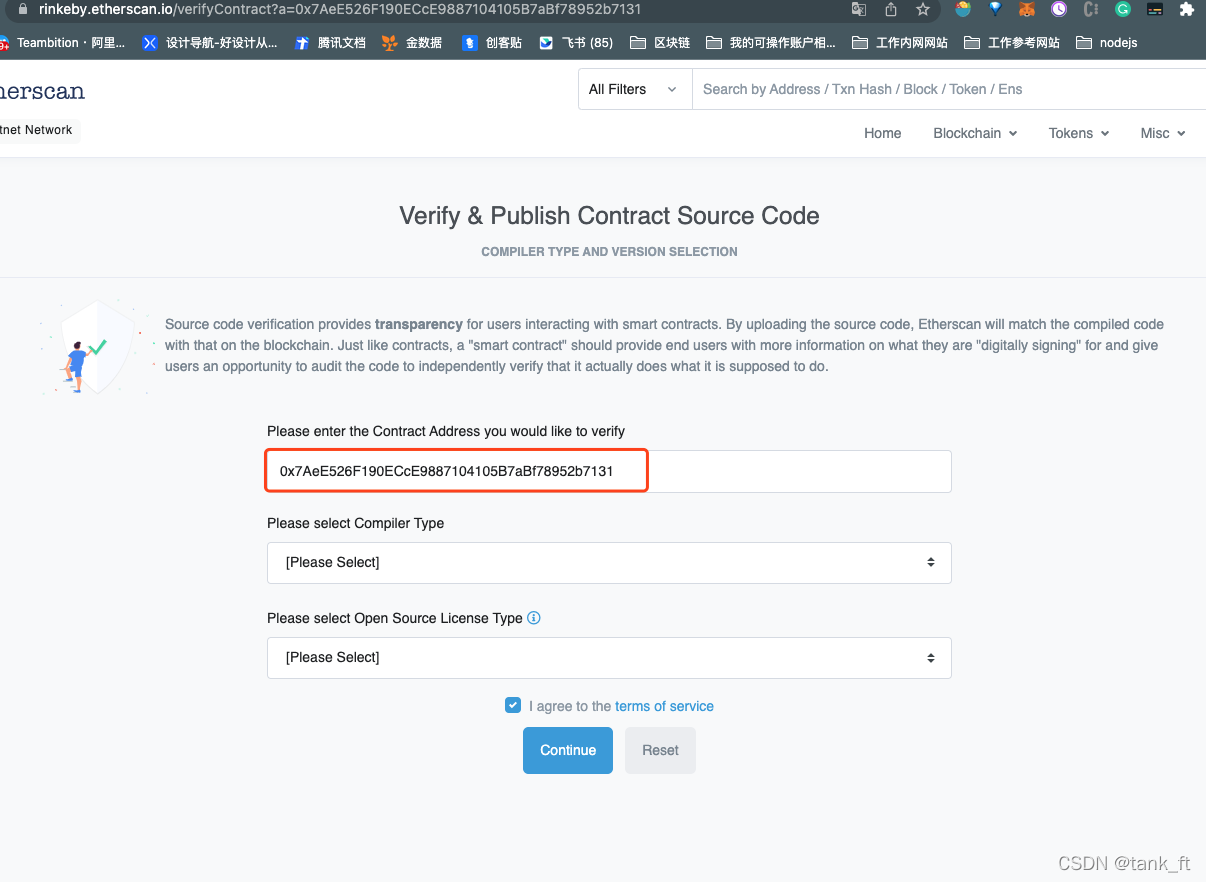
Task: Open the blue diamond extension icon
Action: tap(994, 9)
